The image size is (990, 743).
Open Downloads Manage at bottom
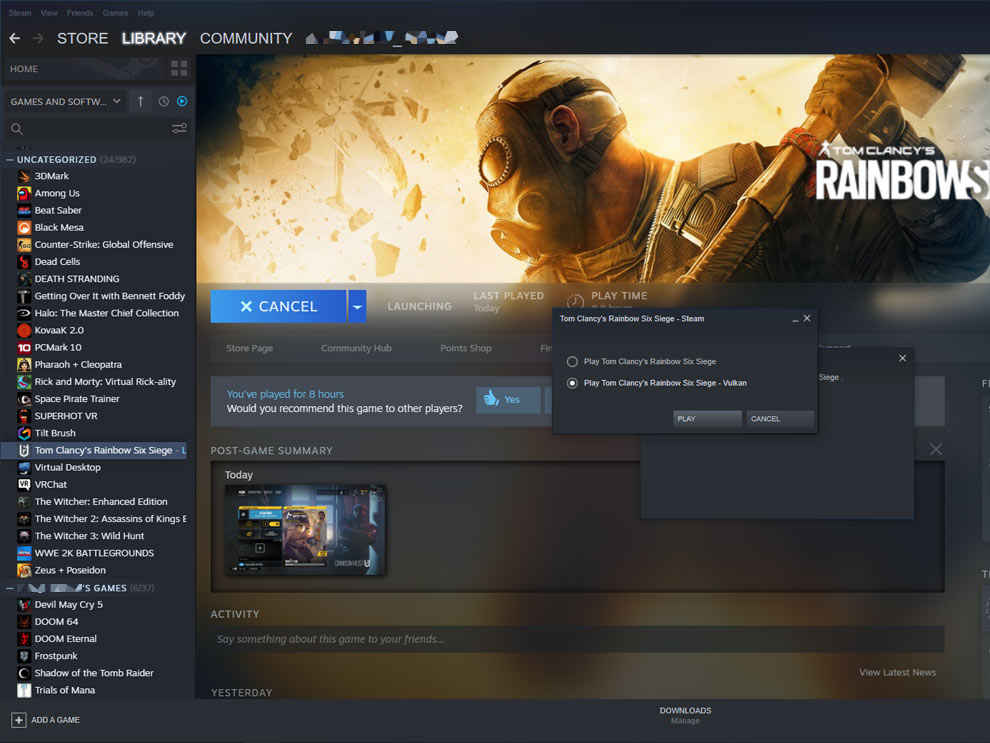tap(685, 715)
